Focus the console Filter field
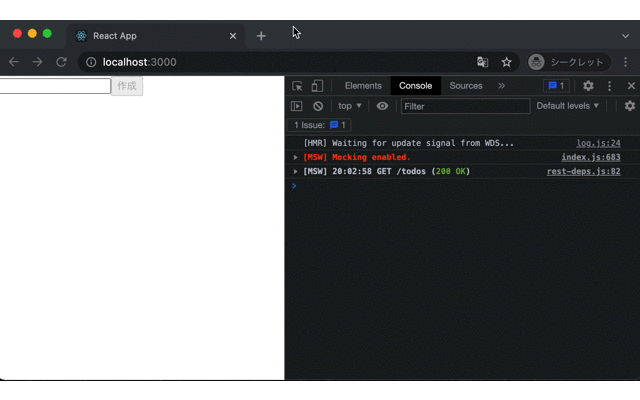Image resolution: width=640 pixels, height=400 pixels. point(465,106)
